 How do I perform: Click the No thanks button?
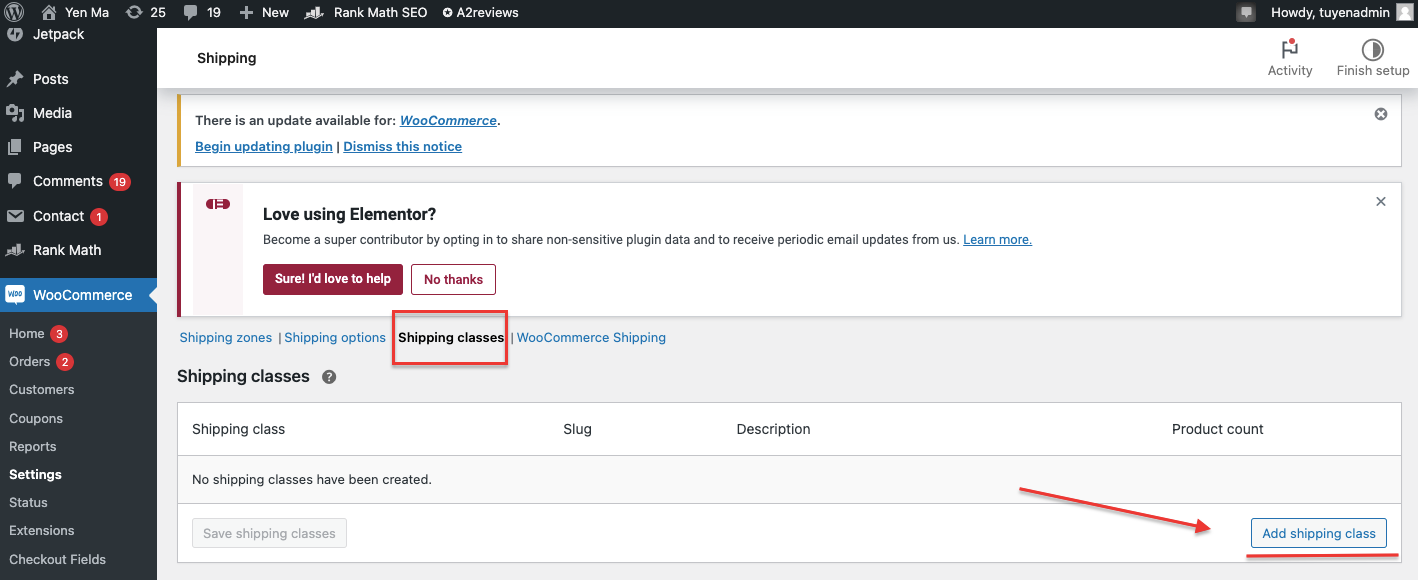pos(453,279)
